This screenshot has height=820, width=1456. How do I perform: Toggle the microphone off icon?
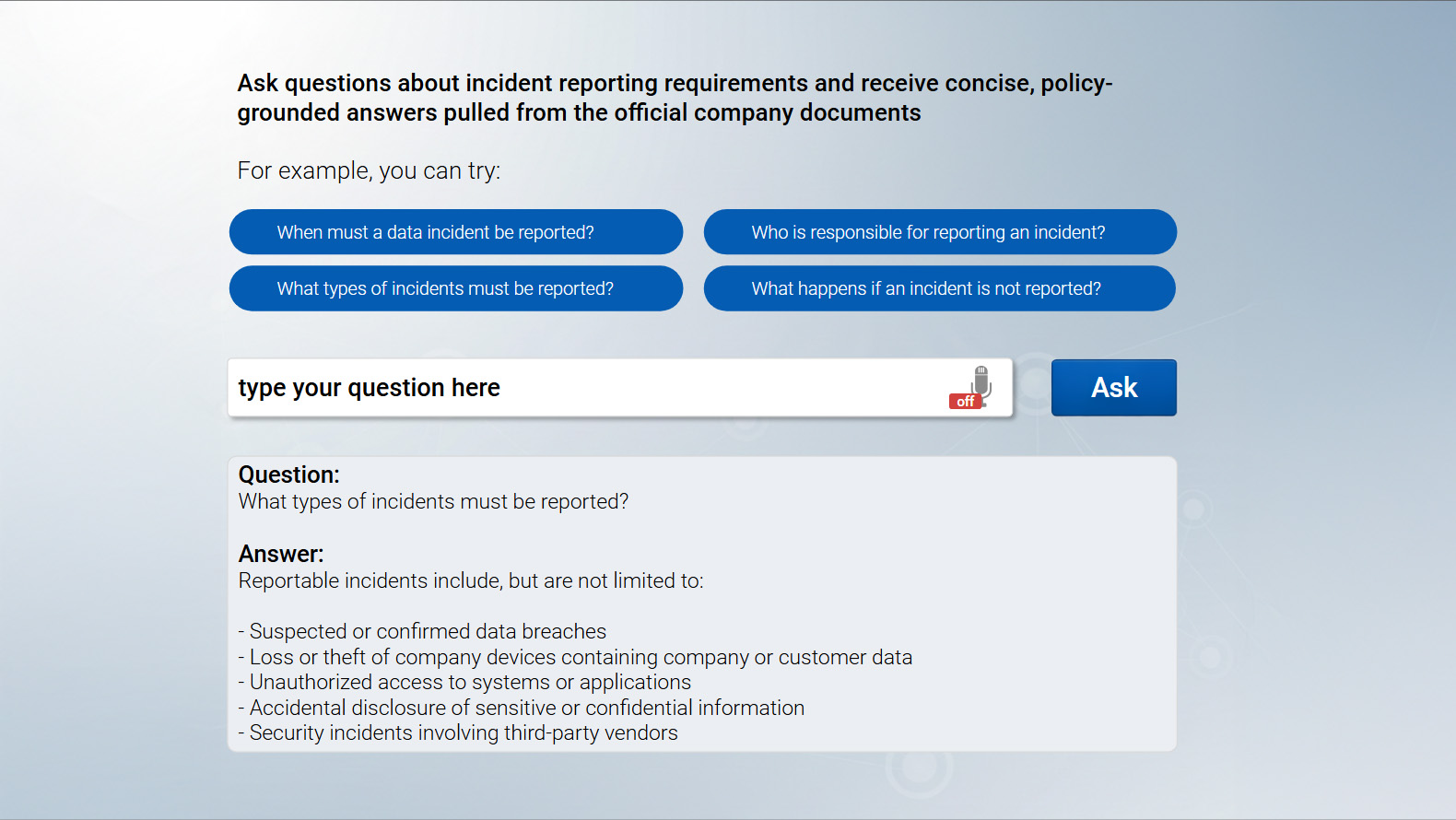tap(971, 387)
